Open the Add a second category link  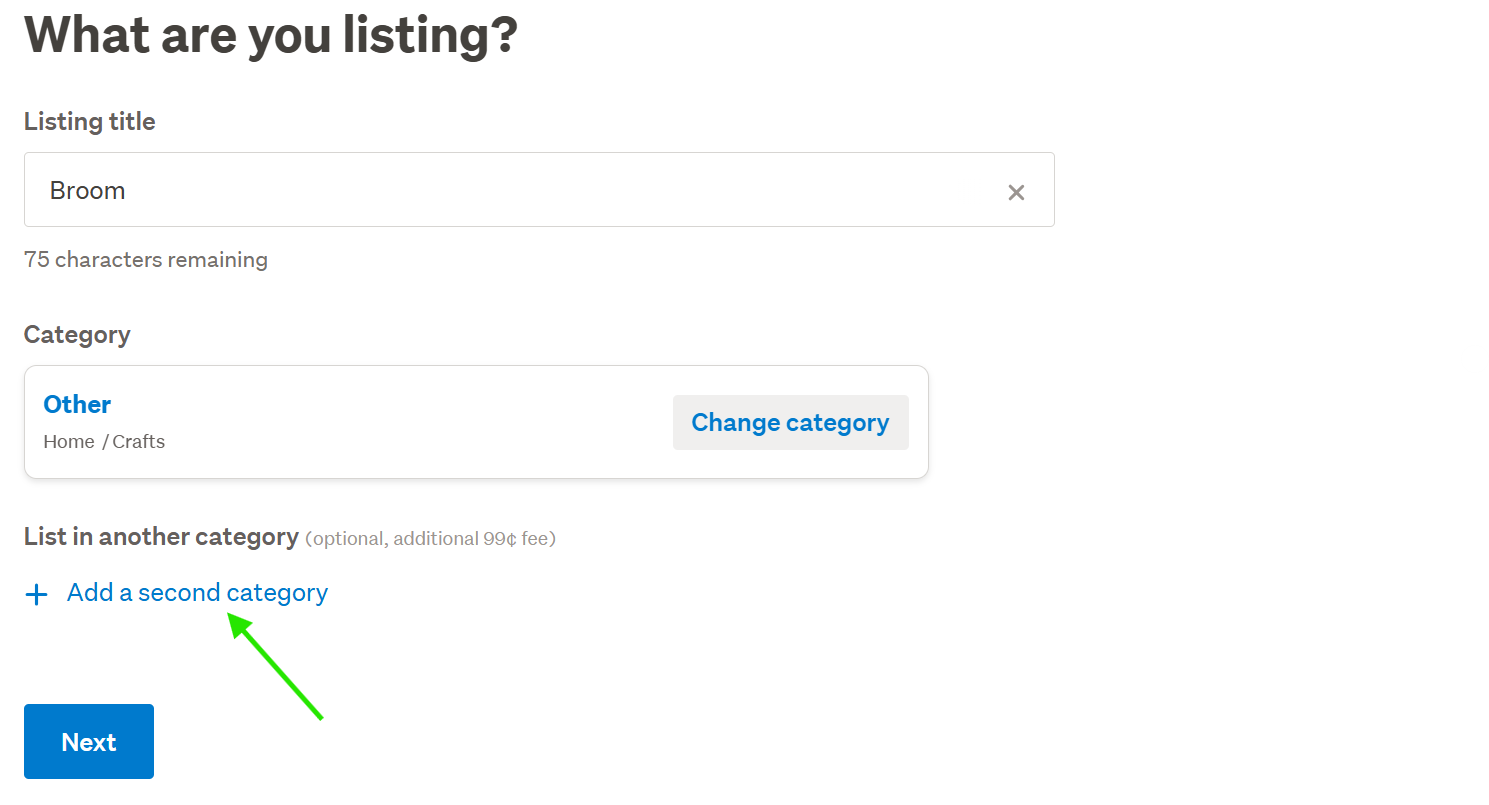(197, 593)
